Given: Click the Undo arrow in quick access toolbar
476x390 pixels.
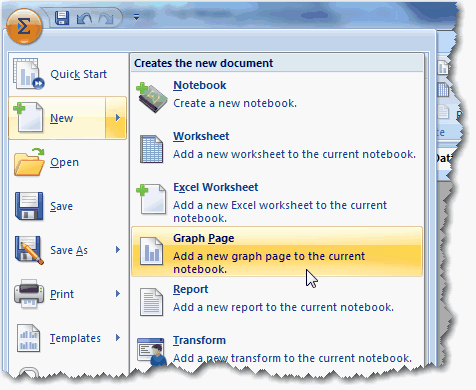Looking at the screenshot, I should pos(84,18).
